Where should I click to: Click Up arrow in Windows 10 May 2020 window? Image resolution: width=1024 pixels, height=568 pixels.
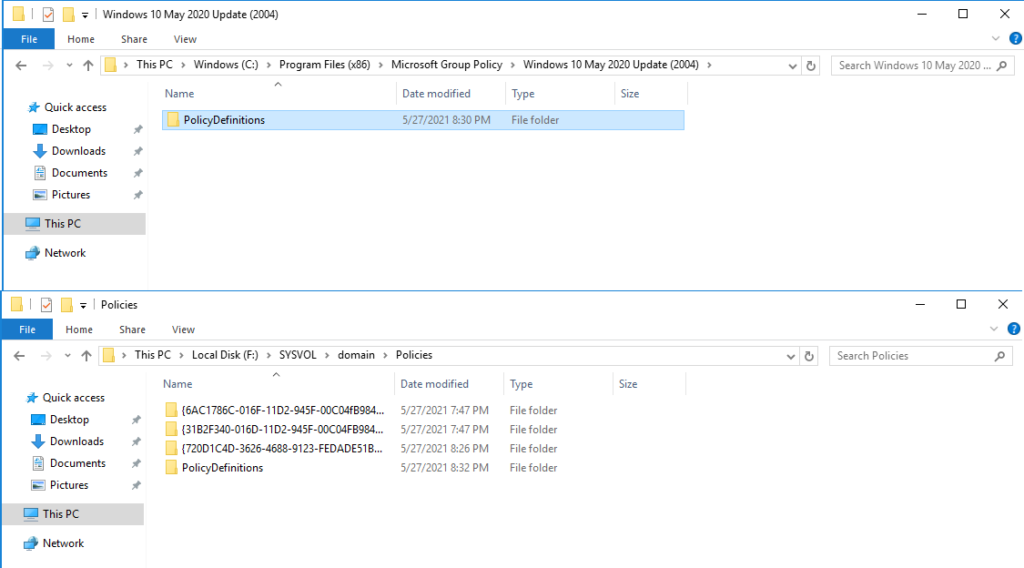[x=88, y=65]
